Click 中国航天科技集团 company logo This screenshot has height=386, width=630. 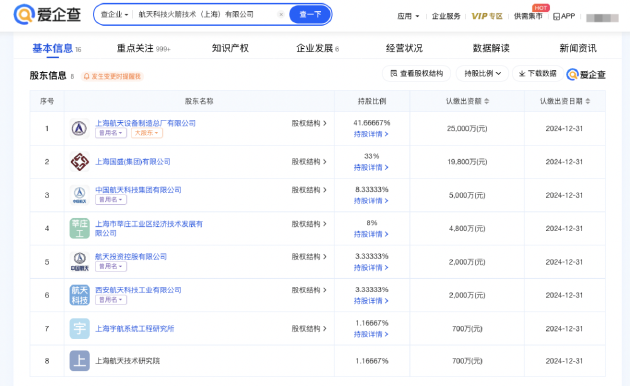80,195
